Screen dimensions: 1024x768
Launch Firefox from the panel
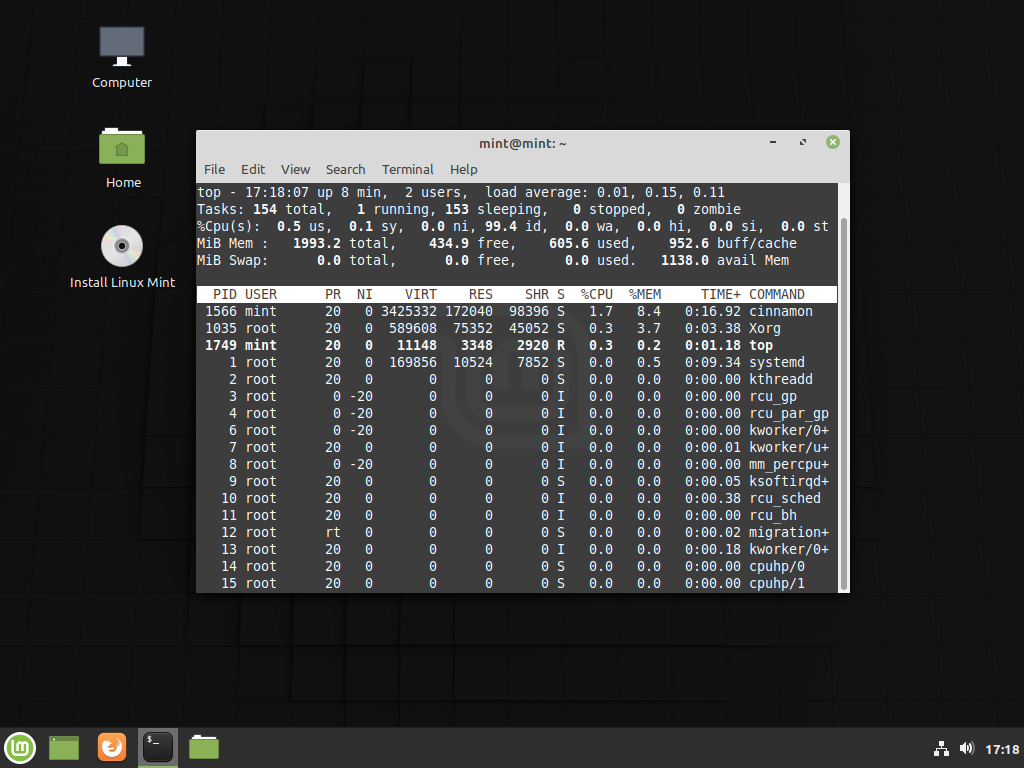pos(112,747)
